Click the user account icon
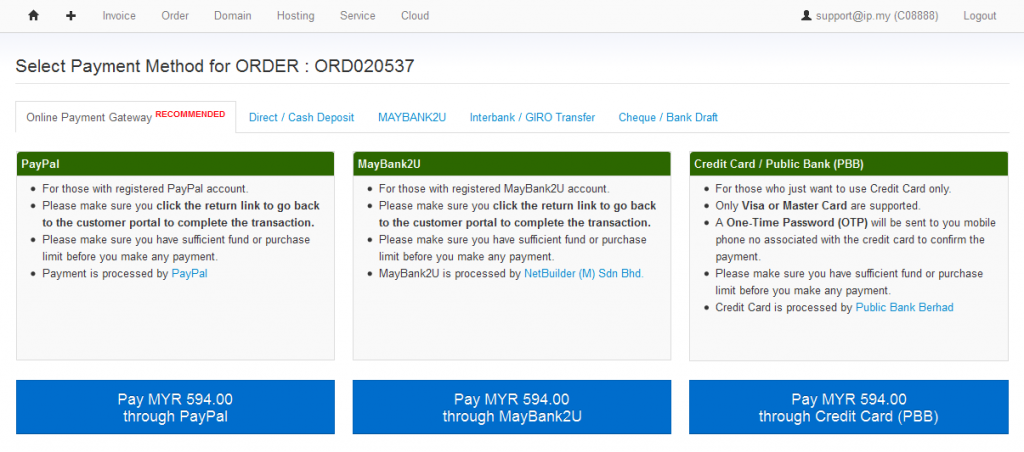This screenshot has height=452, width=1024. (806, 15)
